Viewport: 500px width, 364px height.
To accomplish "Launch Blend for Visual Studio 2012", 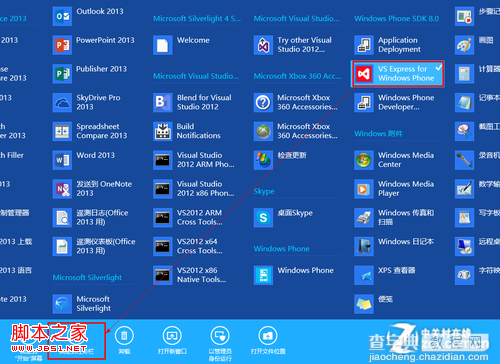I will 193,102.
